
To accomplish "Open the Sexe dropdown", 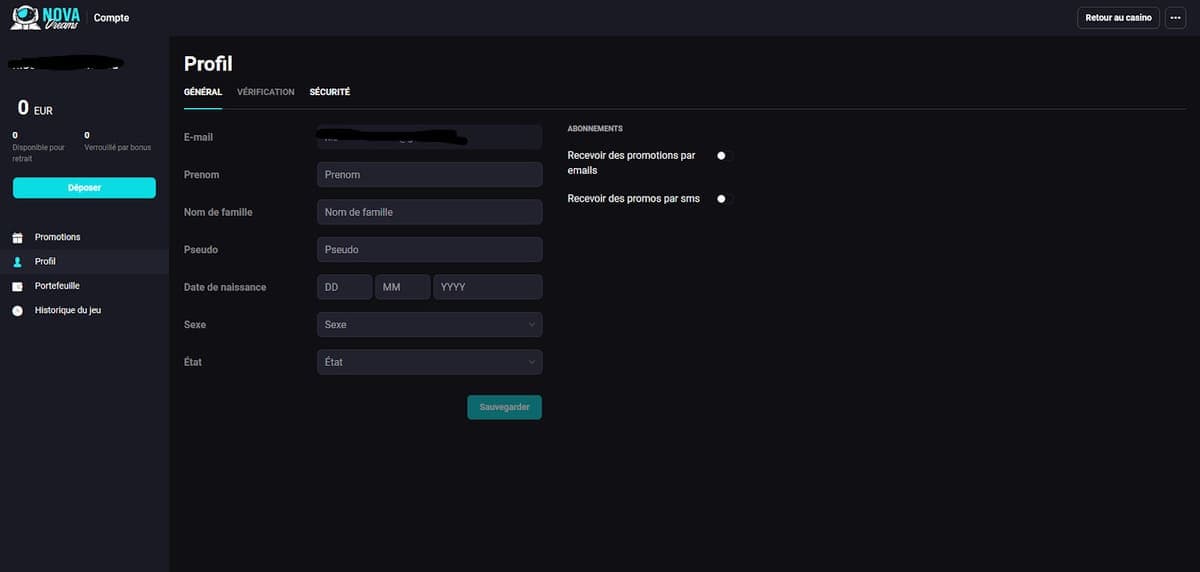I will coord(429,325).
